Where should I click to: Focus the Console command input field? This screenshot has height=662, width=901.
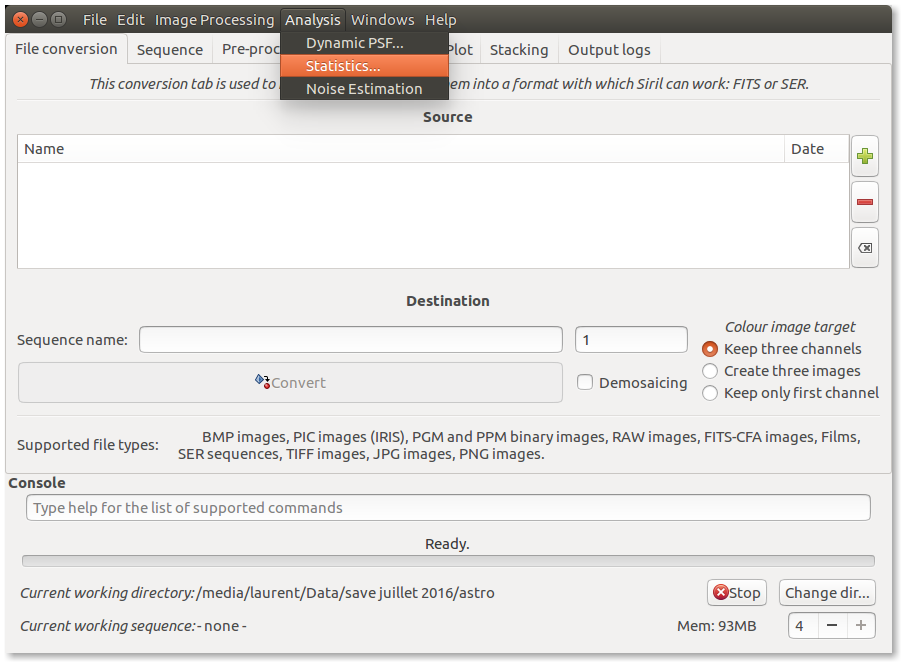(448, 508)
